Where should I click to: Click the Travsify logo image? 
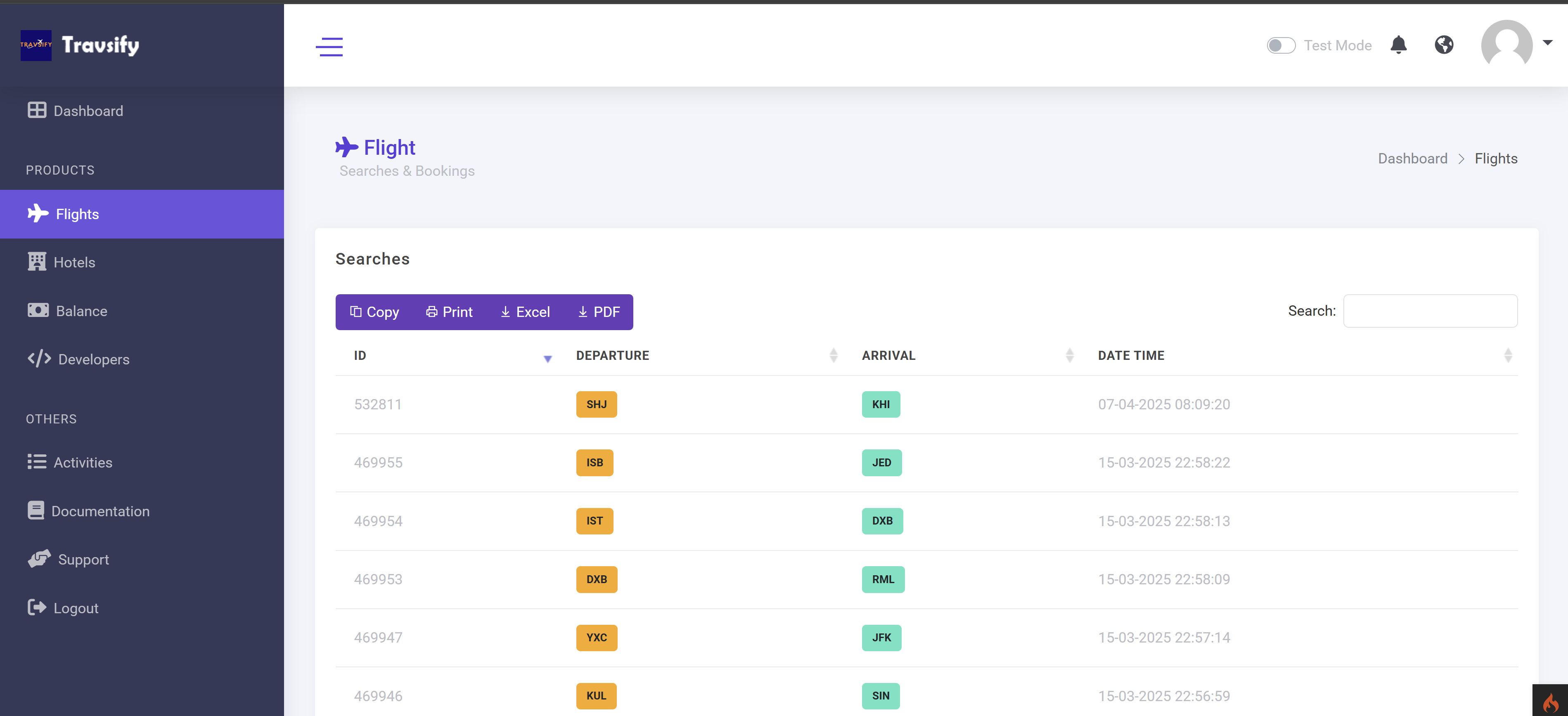tap(36, 45)
